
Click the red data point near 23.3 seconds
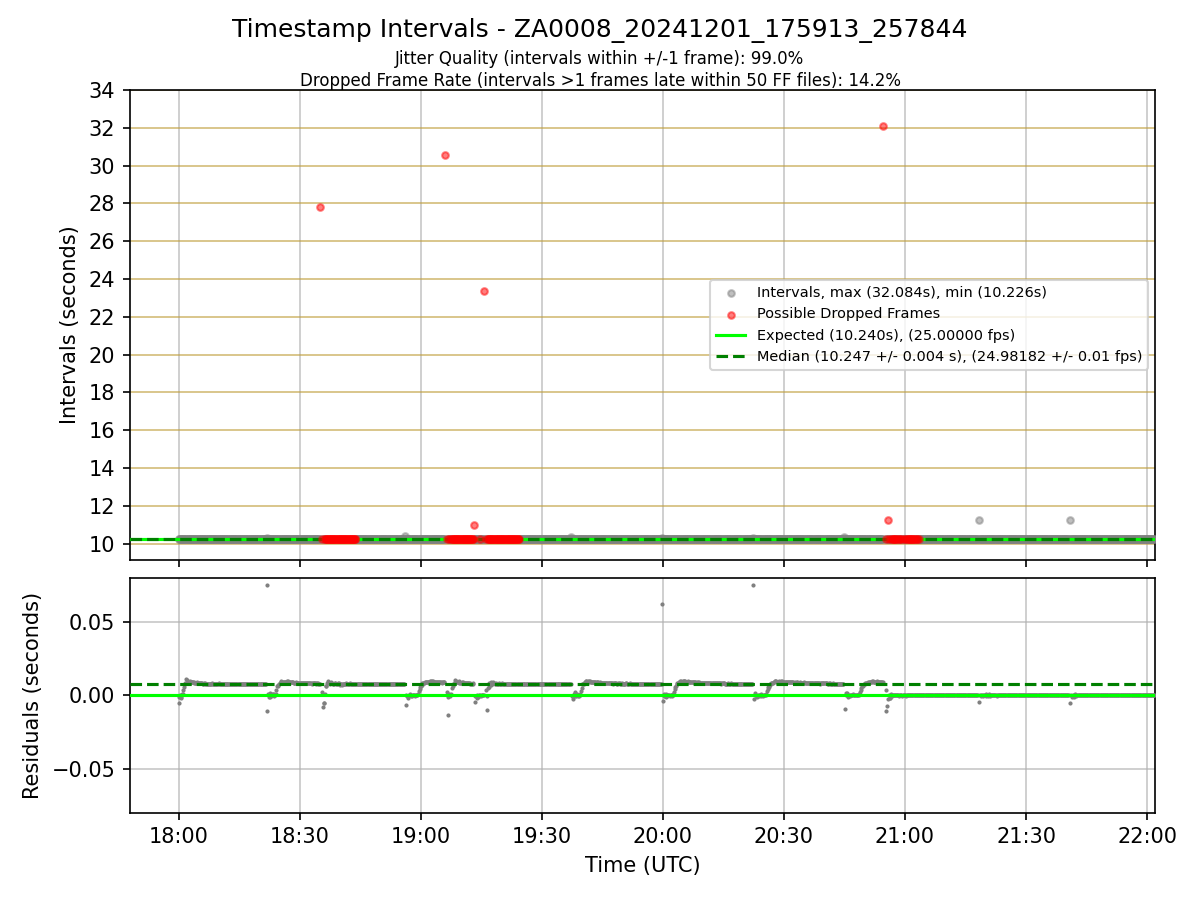click(x=484, y=291)
